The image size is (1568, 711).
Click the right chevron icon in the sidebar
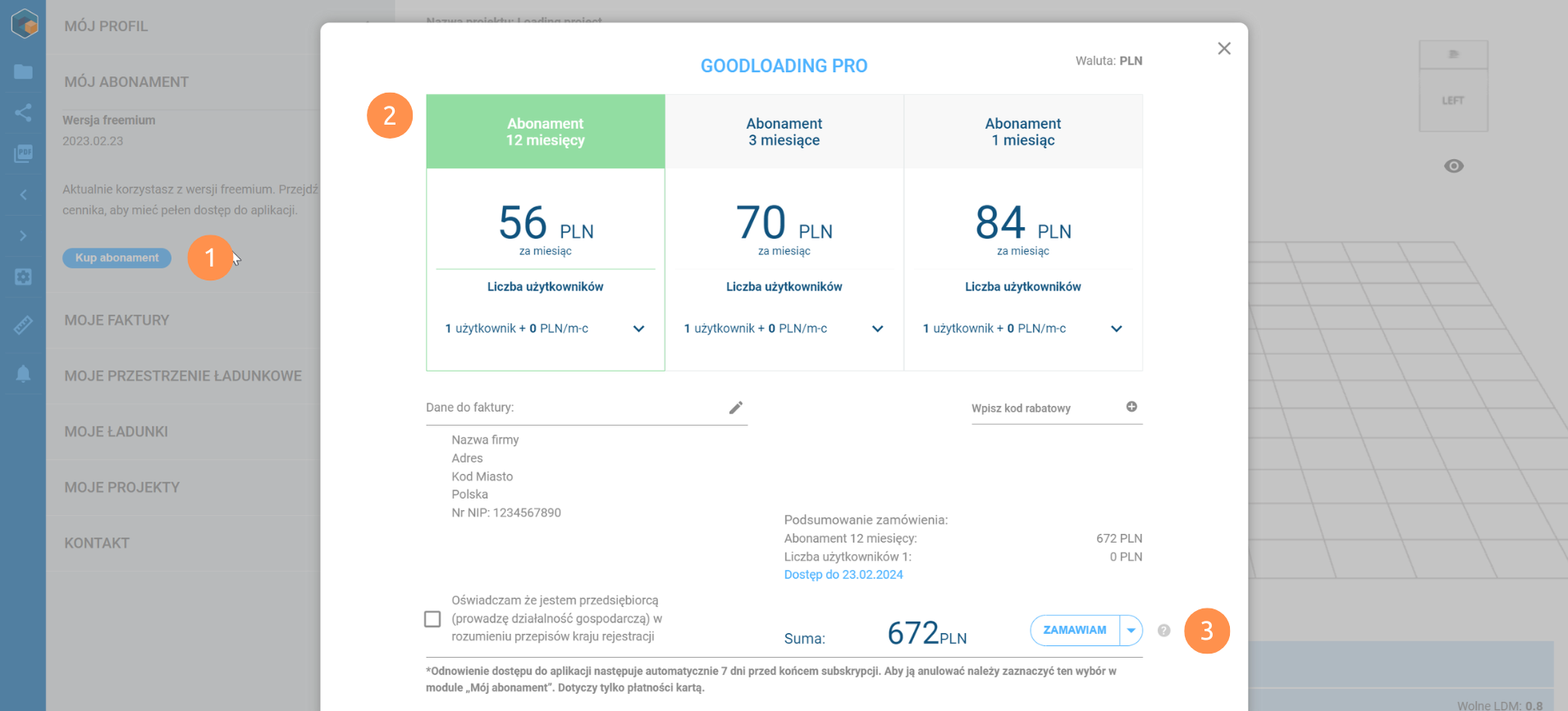(x=23, y=236)
